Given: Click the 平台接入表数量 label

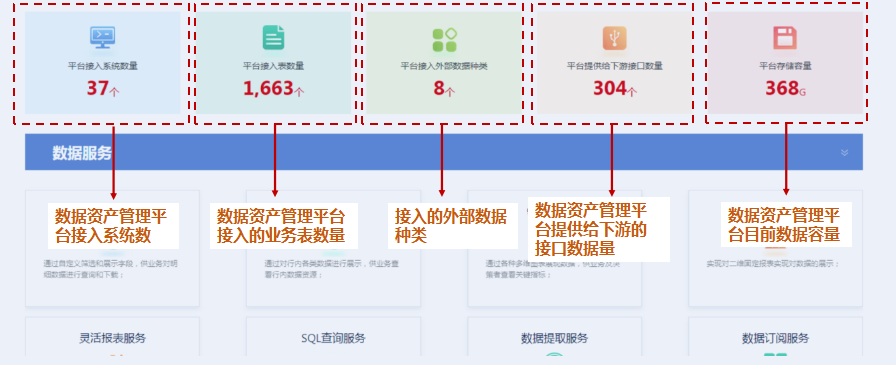Looking at the screenshot, I should click(x=273, y=66).
